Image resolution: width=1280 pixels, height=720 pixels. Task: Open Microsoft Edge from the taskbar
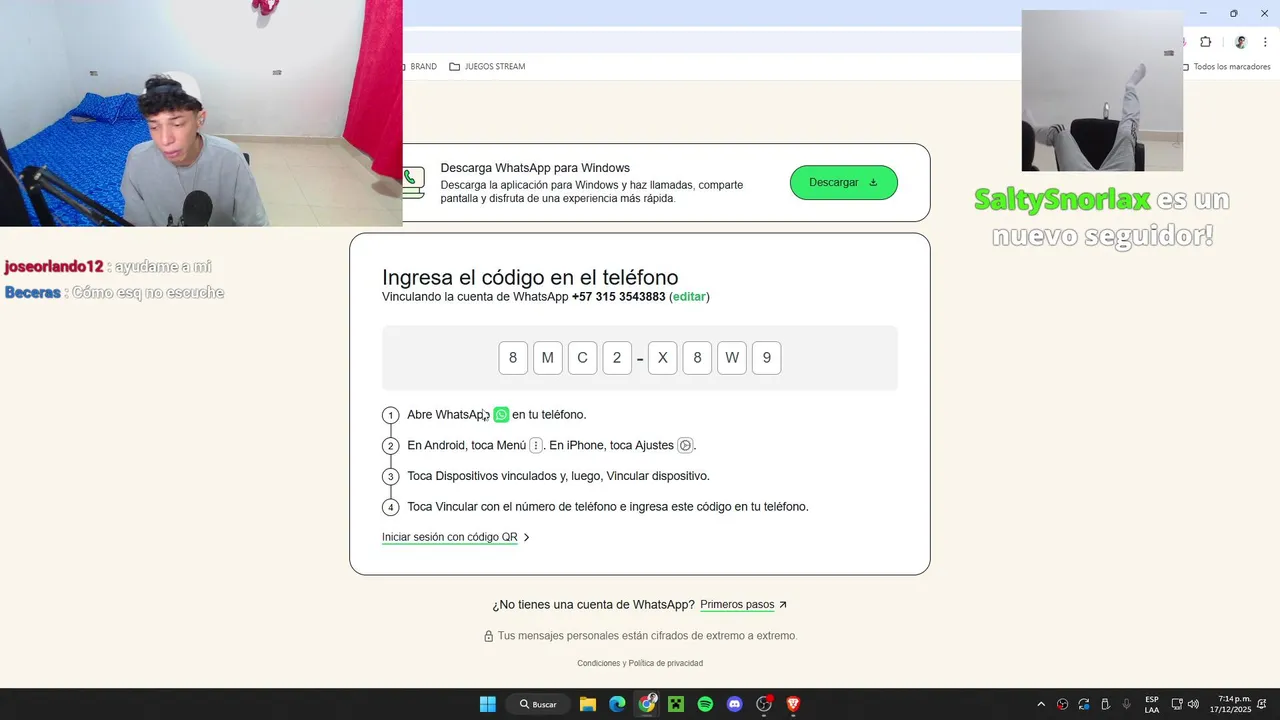point(617,704)
